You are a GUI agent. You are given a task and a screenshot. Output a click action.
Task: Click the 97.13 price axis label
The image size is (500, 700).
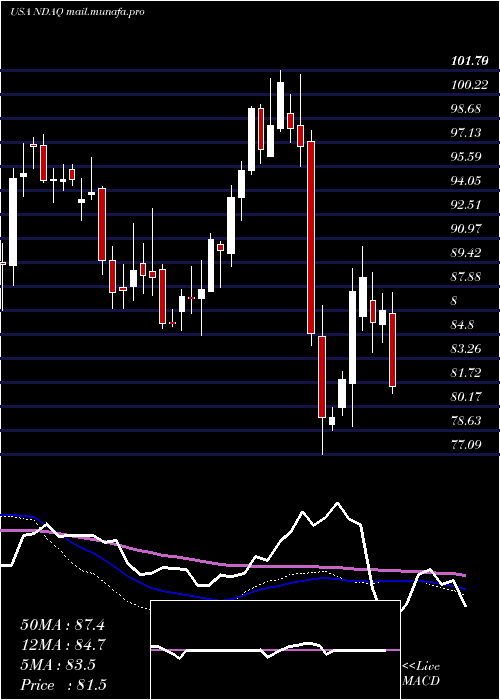[466, 133]
